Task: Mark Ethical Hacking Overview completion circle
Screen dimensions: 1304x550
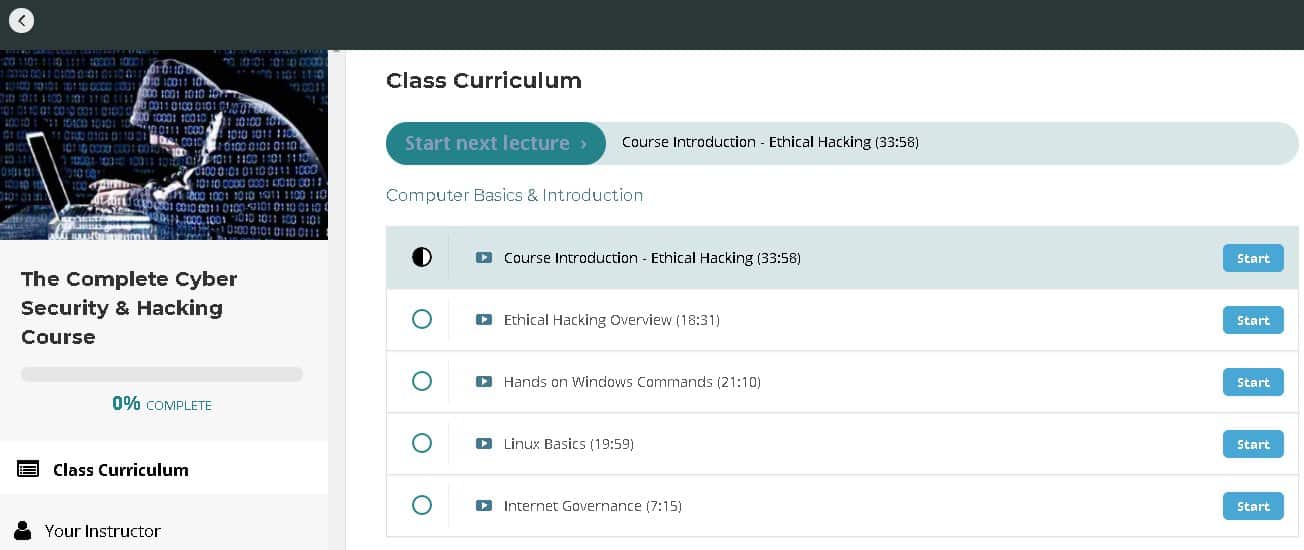Action: click(422, 320)
